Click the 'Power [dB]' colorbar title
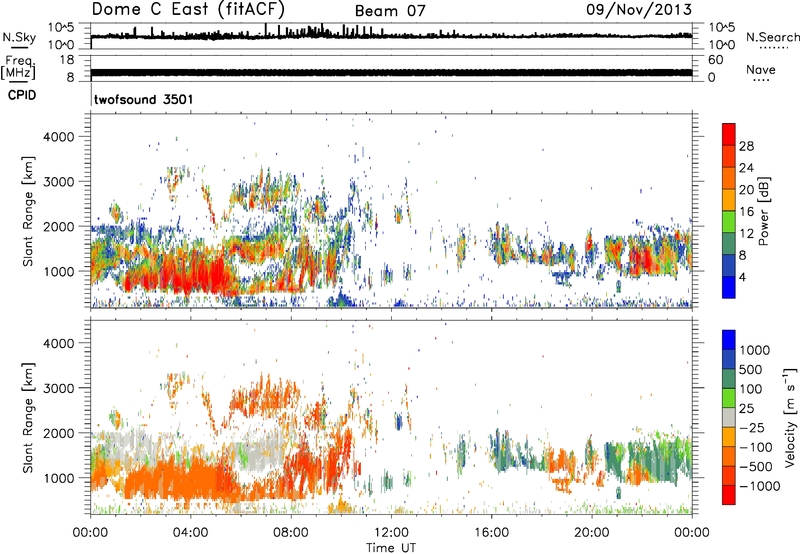The image size is (800, 554). coord(764,211)
